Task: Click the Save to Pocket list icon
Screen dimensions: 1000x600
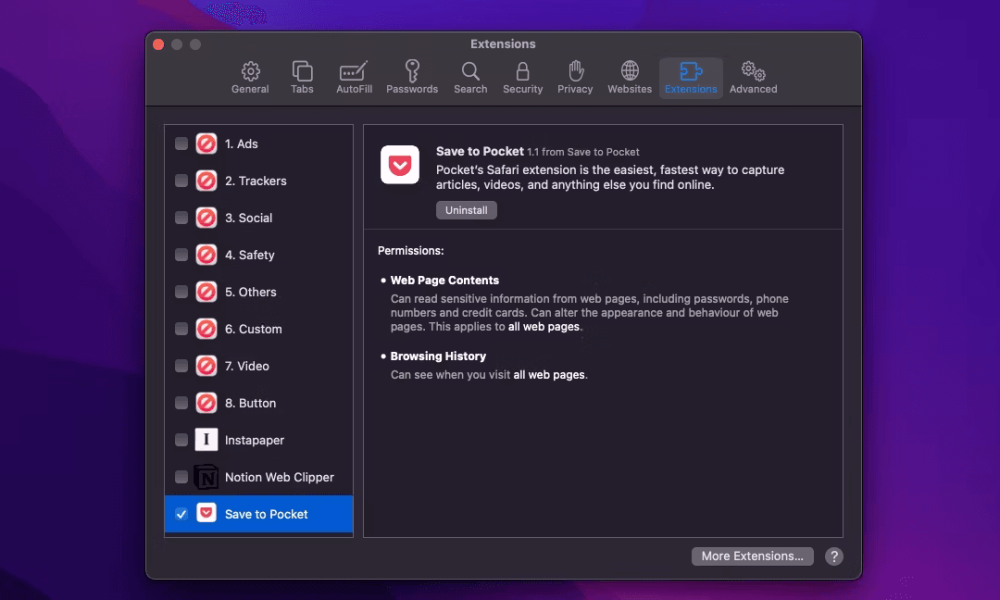Action: (206, 513)
